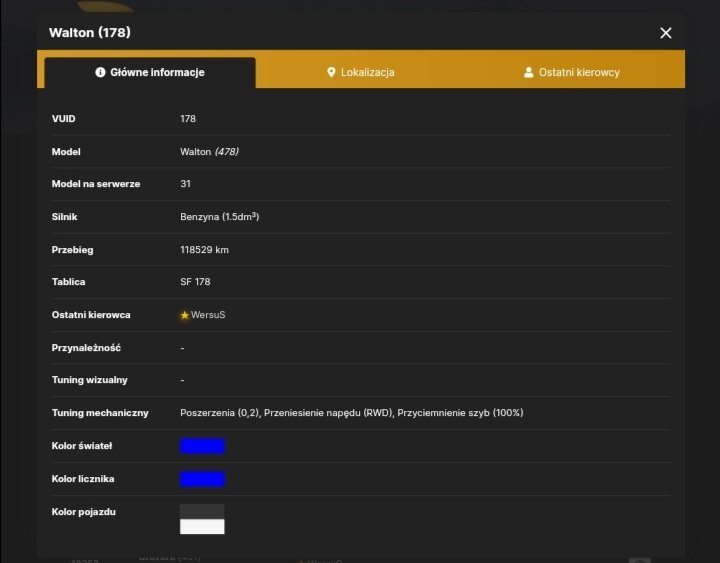Click the Tuning wizualny label
This screenshot has height=563, width=720.
click(90, 380)
